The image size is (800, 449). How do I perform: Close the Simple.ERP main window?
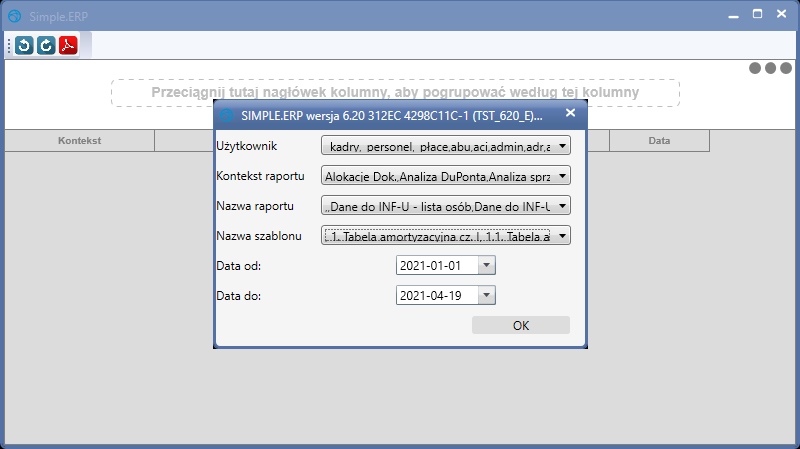(x=781, y=14)
